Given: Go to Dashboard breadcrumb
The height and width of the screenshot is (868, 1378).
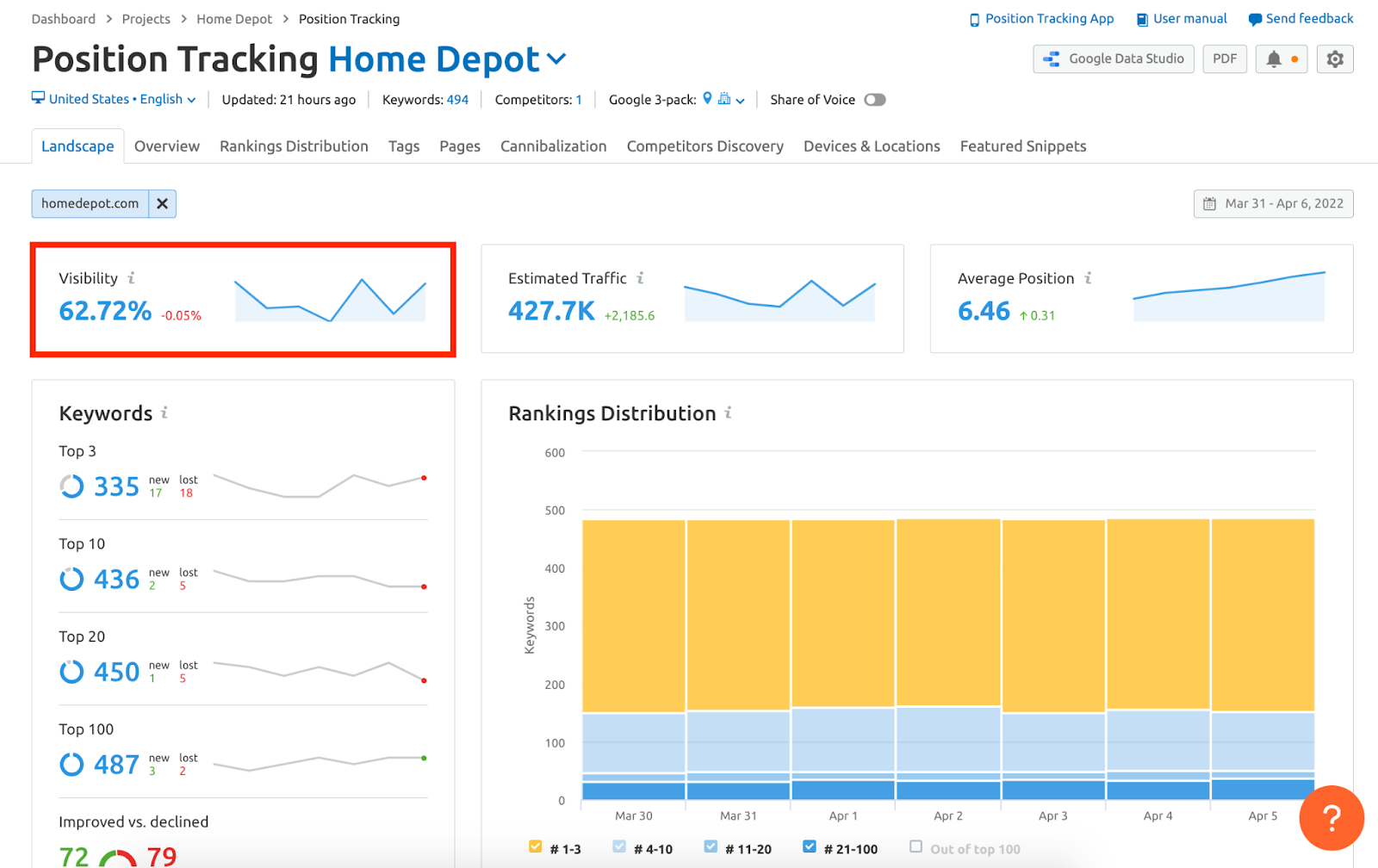Looking at the screenshot, I should tap(64, 19).
